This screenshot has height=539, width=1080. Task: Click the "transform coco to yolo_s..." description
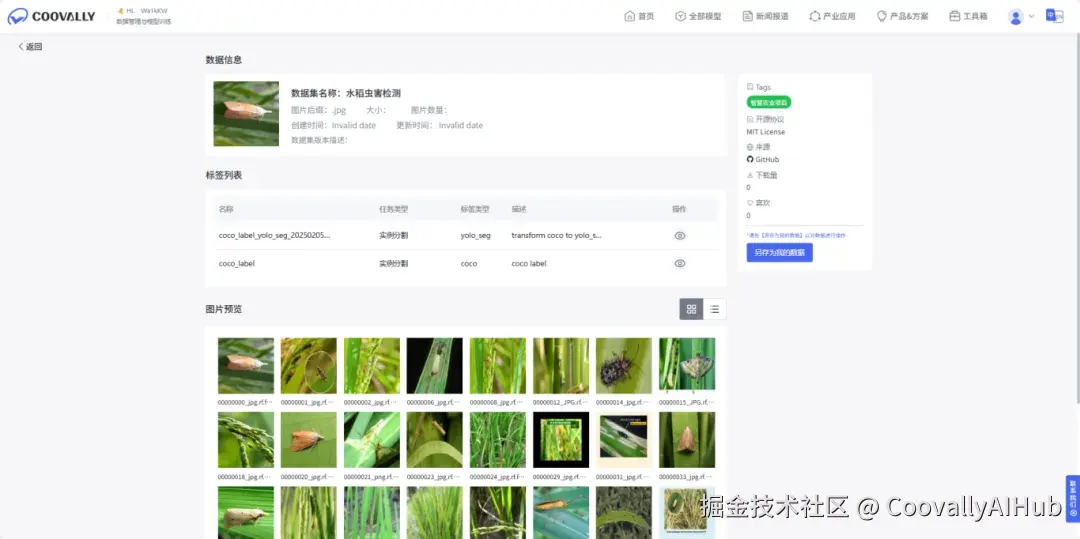(x=557, y=235)
